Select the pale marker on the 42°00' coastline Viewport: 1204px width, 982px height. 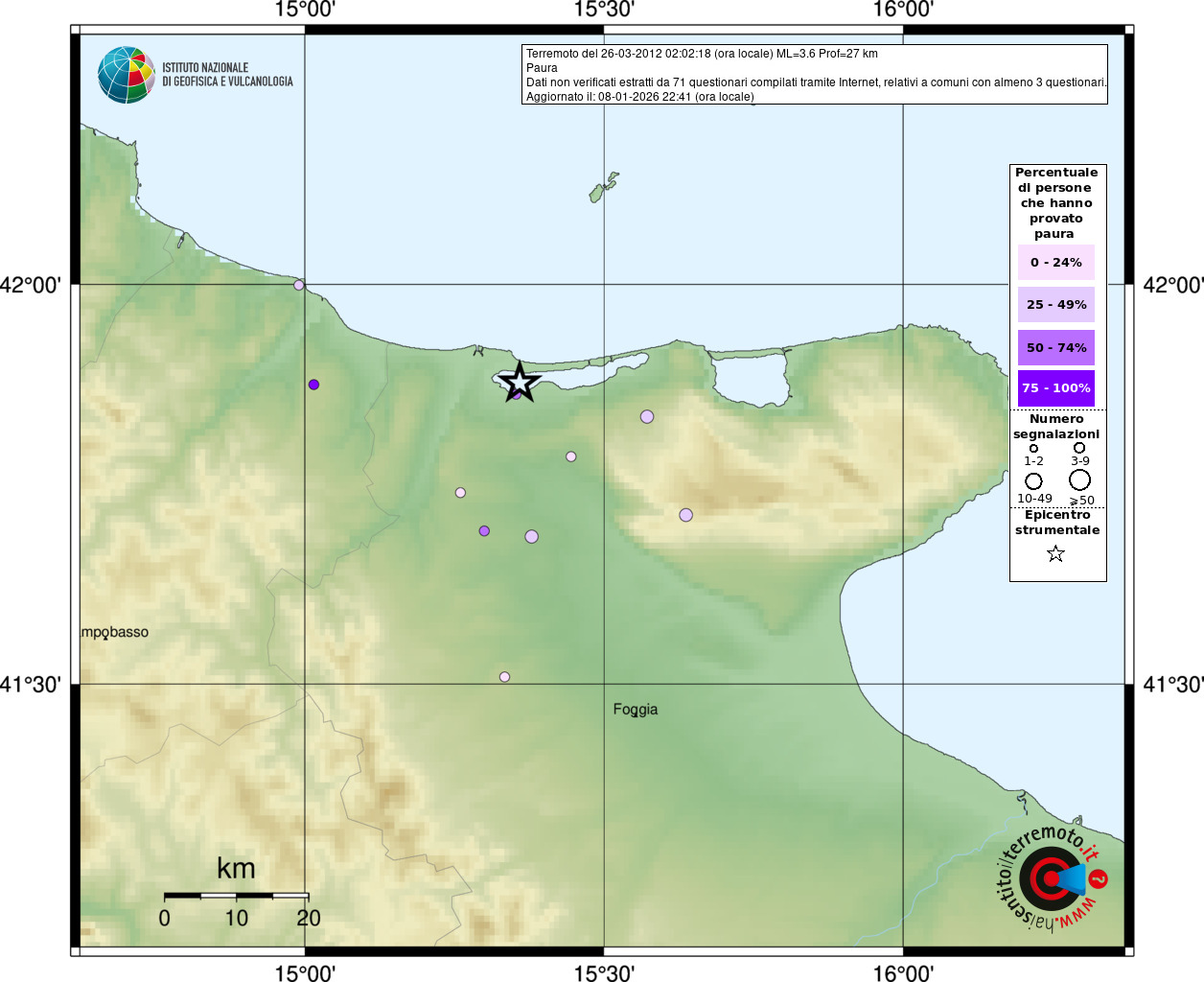299,285
